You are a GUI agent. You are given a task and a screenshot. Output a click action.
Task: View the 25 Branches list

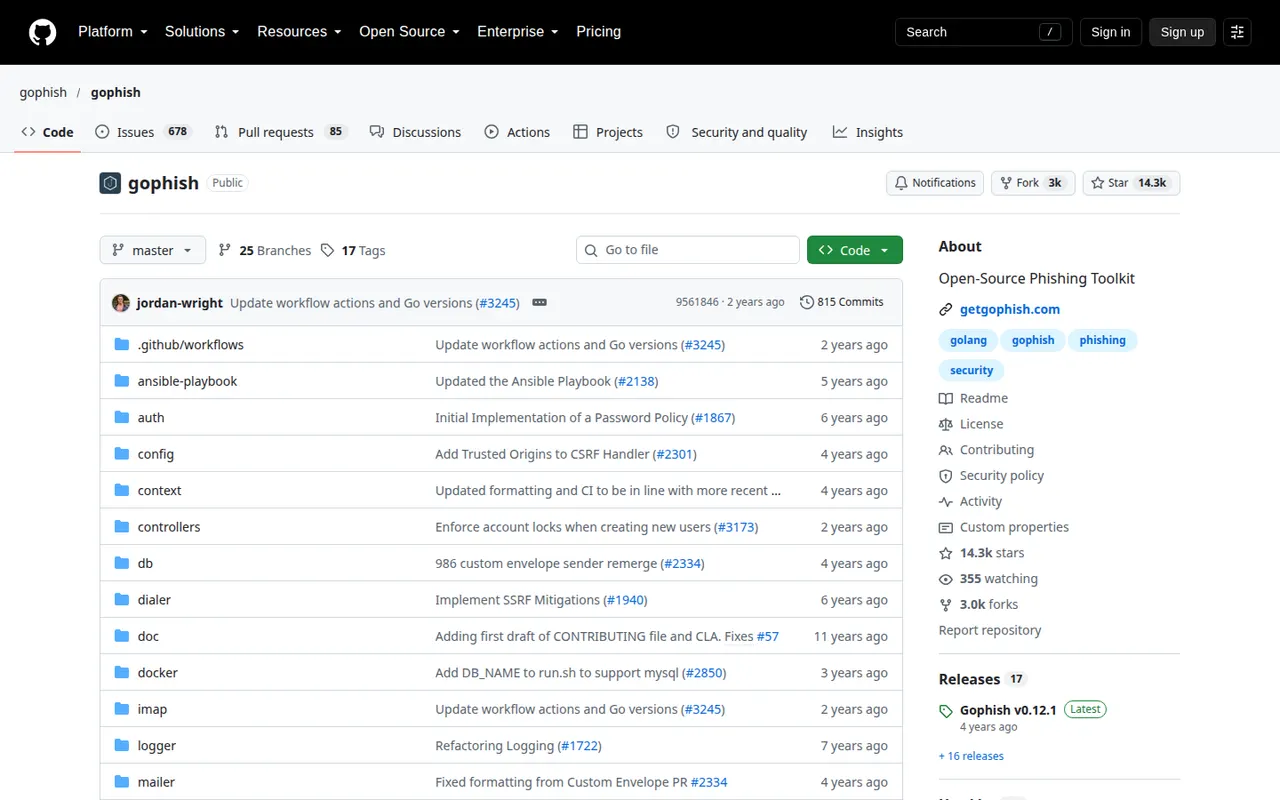(x=265, y=250)
